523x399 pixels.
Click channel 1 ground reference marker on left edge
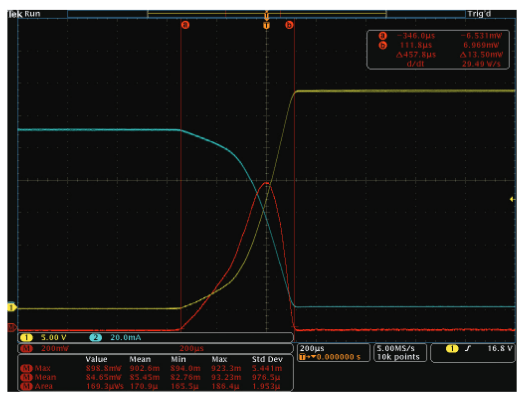[x=11, y=307]
